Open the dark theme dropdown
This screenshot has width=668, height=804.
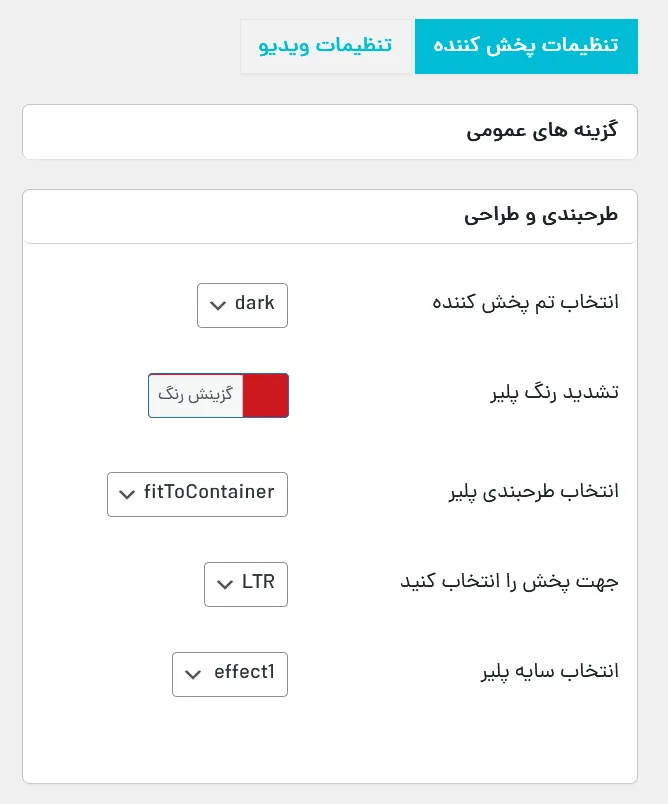242,305
